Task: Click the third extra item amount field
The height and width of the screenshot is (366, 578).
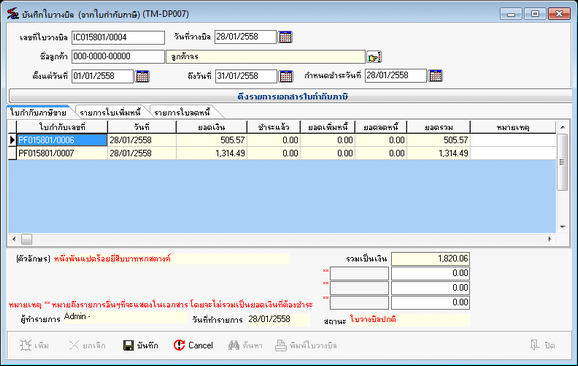Action: click(x=430, y=303)
